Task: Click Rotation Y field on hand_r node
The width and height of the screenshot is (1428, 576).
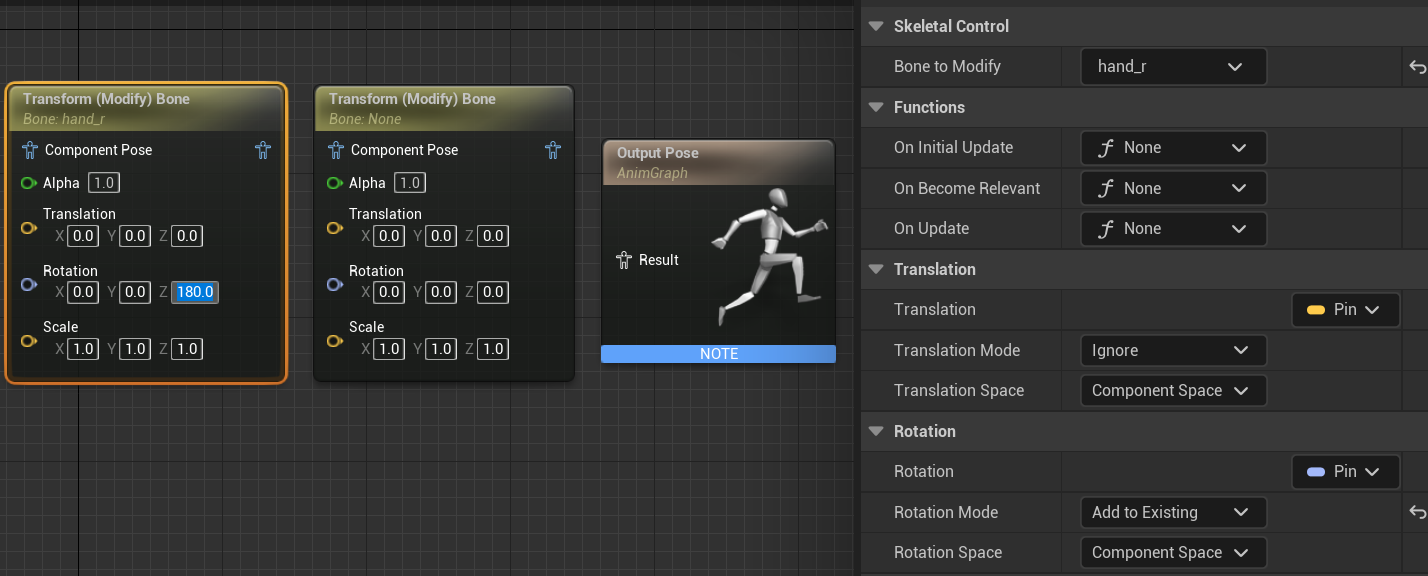Action: (x=136, y=292)
